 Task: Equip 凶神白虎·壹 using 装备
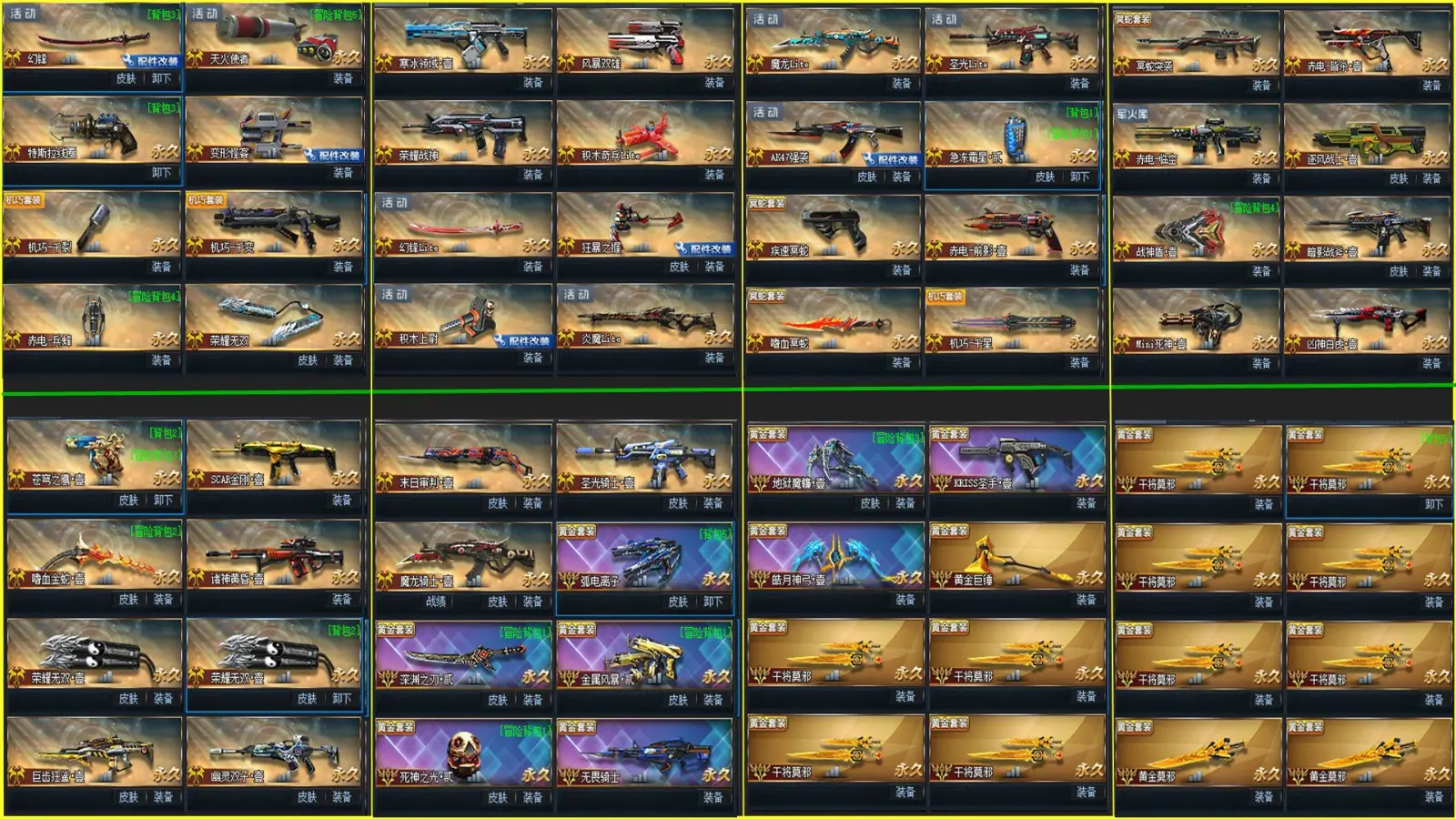click(1431, 363)
